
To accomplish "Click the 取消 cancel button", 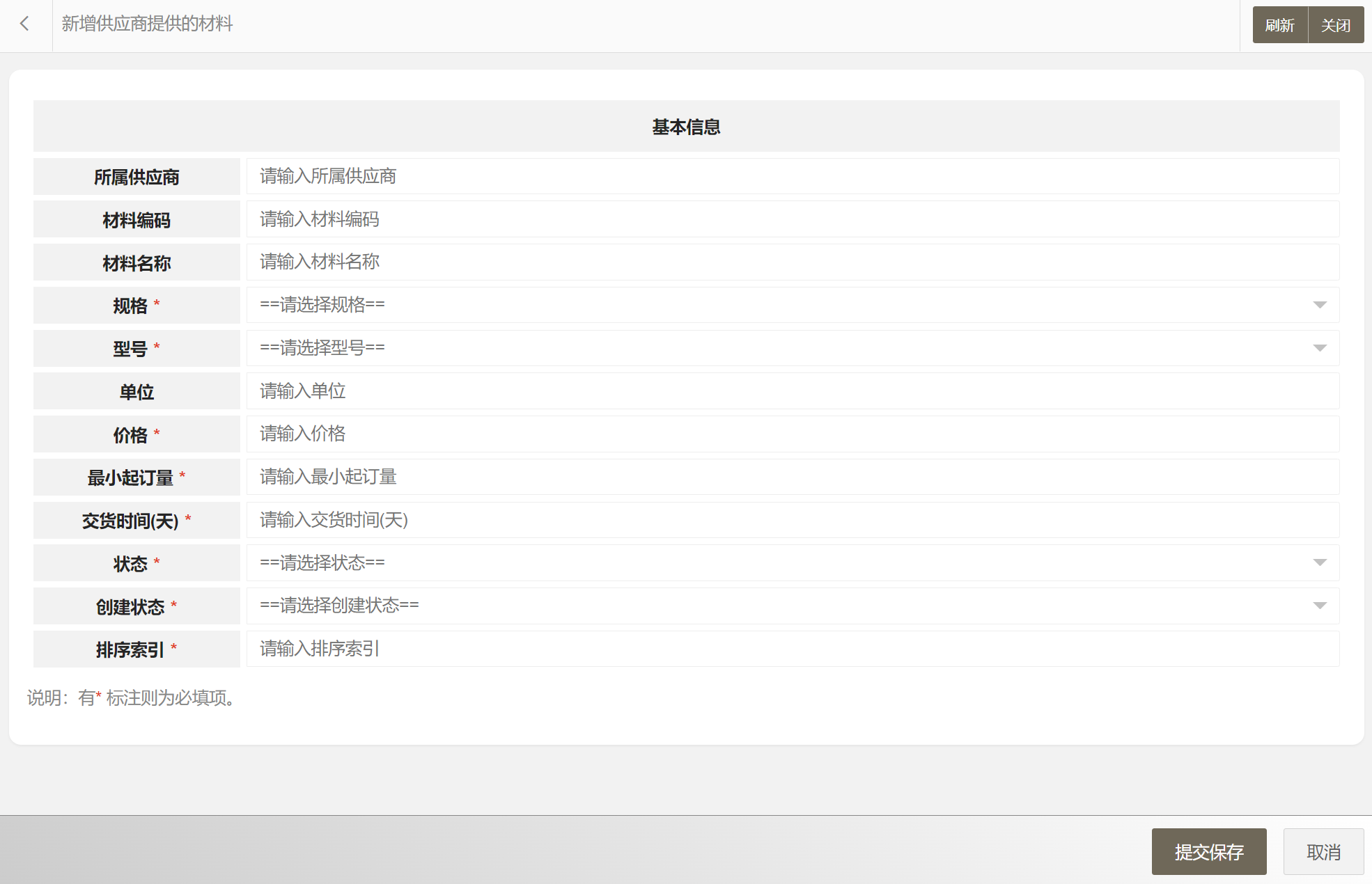I will pos(1323,852).
